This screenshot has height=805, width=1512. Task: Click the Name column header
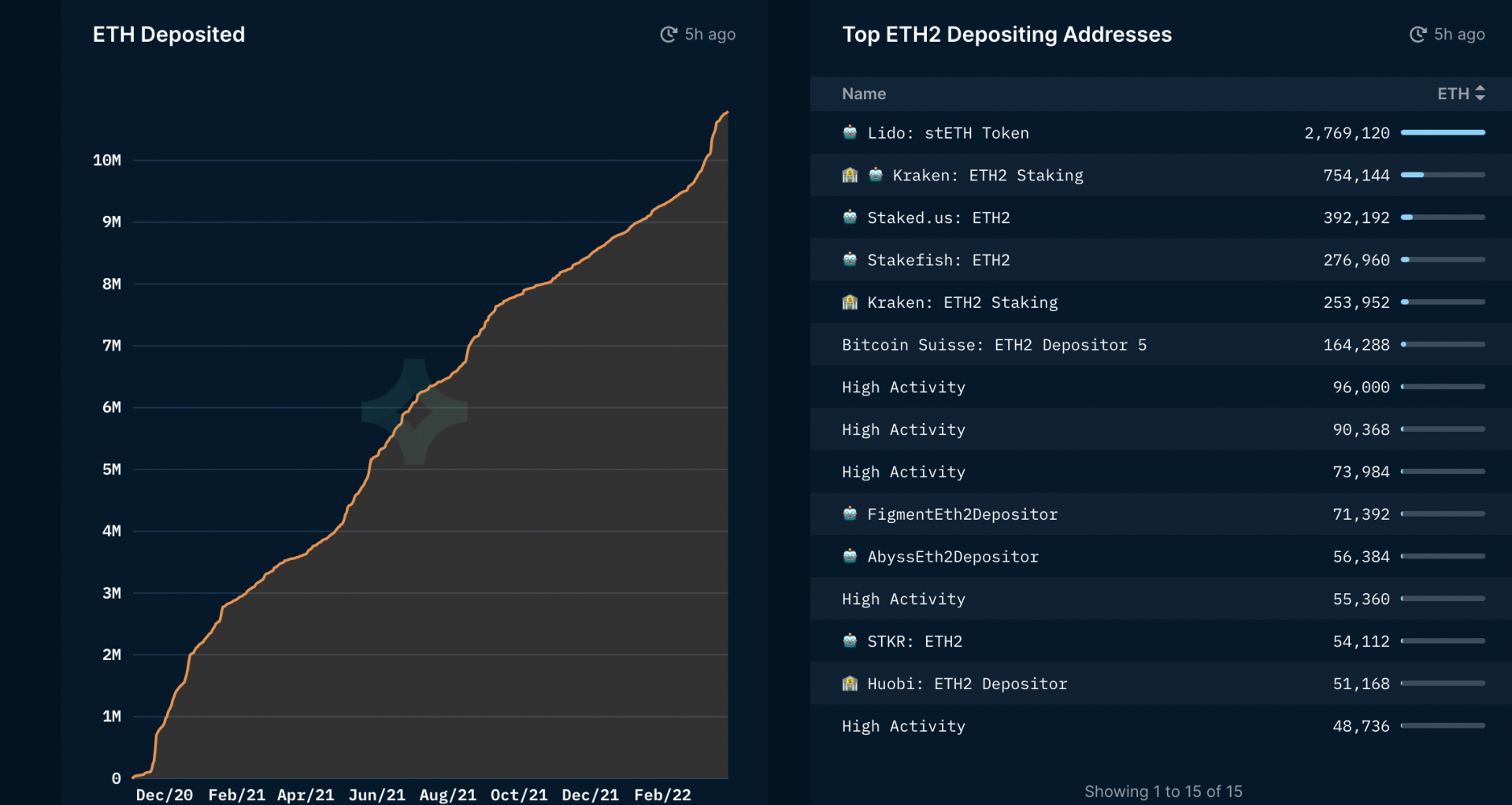(864, 94)
